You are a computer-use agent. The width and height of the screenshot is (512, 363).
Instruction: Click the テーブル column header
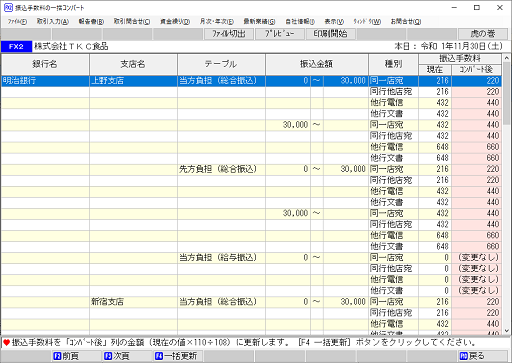click(x=221, y=64)
